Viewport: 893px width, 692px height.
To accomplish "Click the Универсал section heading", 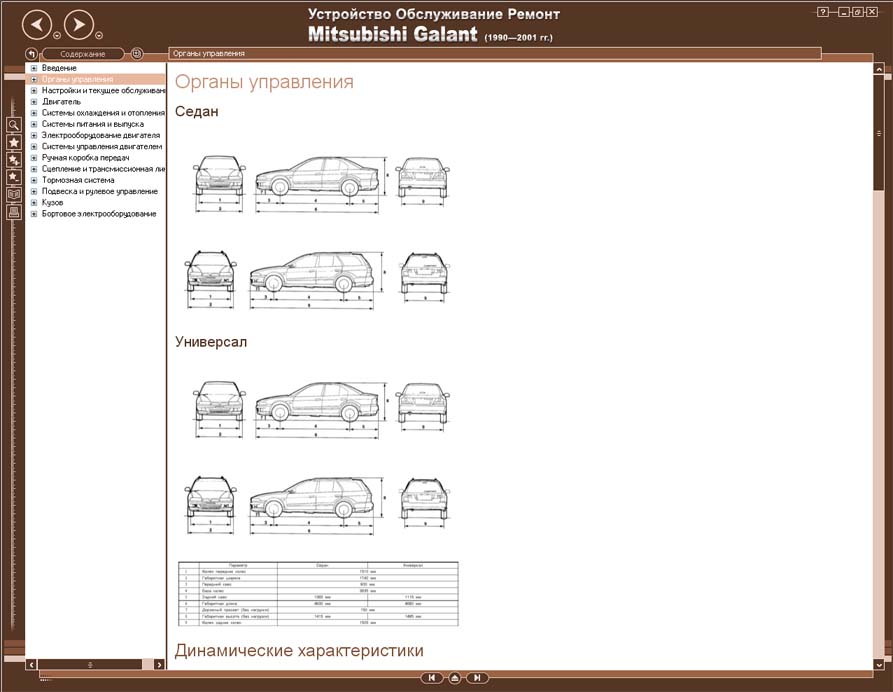I will coord(211,342).
